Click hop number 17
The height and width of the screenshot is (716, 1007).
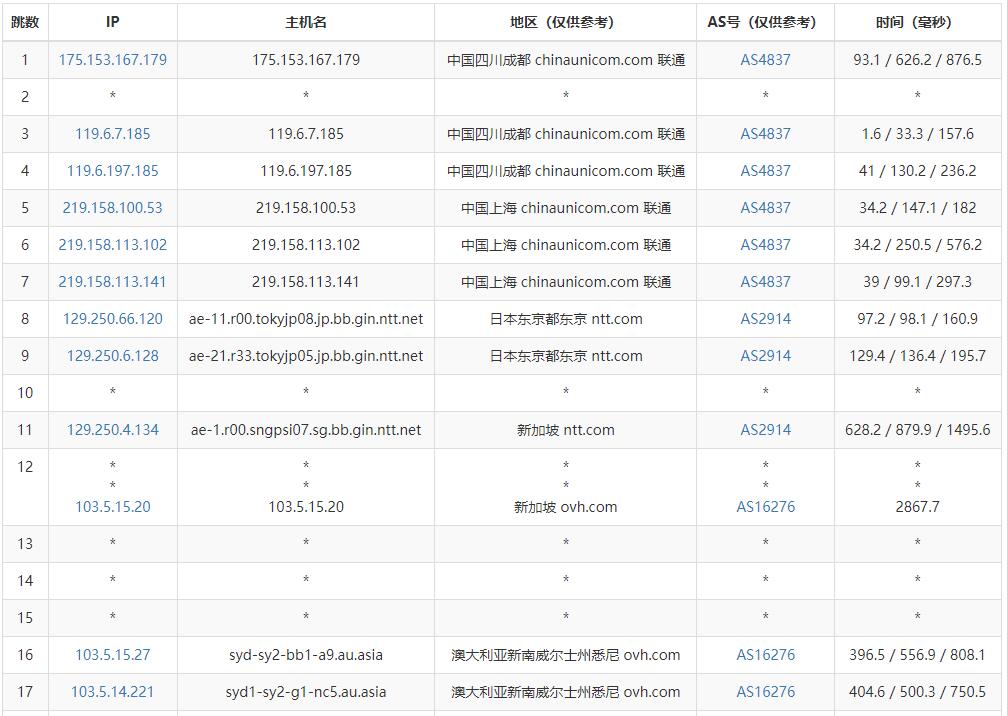tap(25, 692)
